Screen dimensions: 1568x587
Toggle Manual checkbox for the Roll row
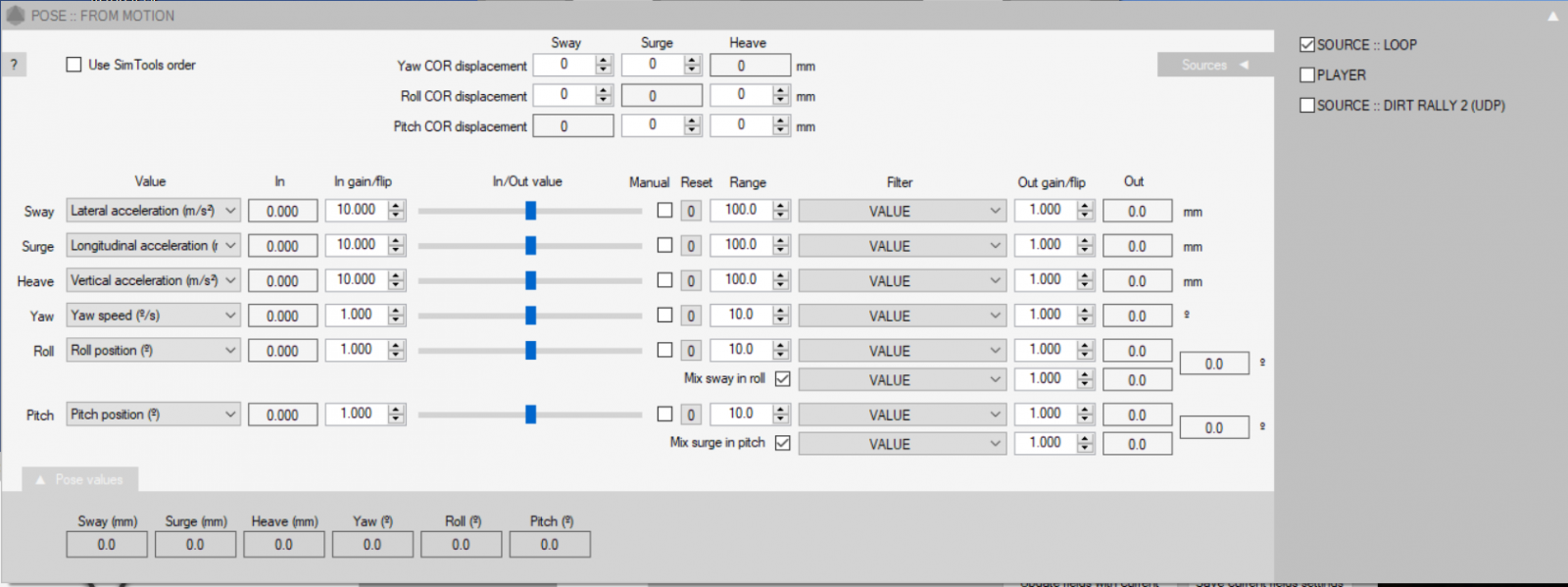[x=664, y=350]
